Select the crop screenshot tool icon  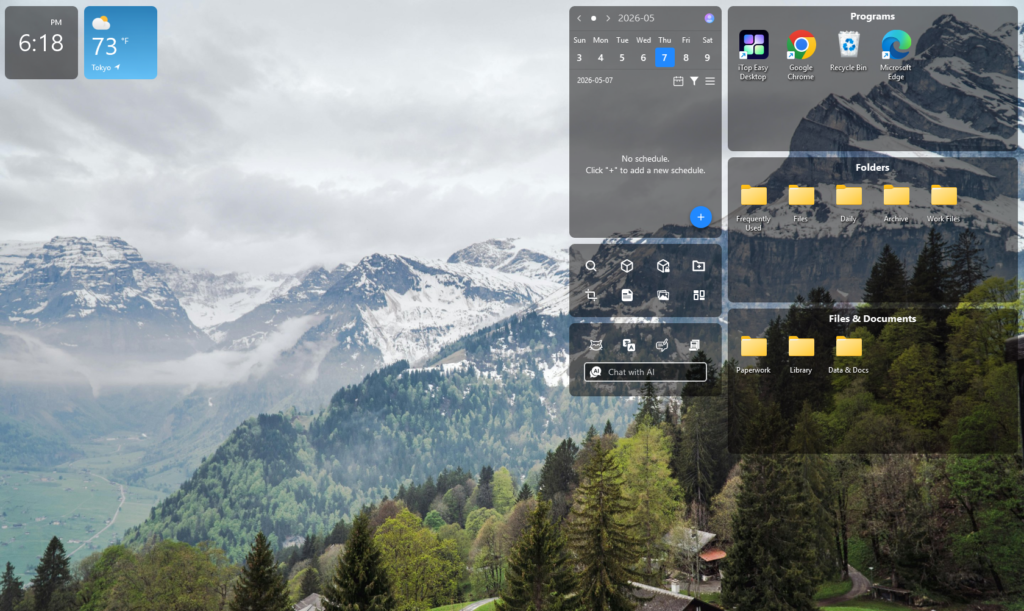(590, 295)
